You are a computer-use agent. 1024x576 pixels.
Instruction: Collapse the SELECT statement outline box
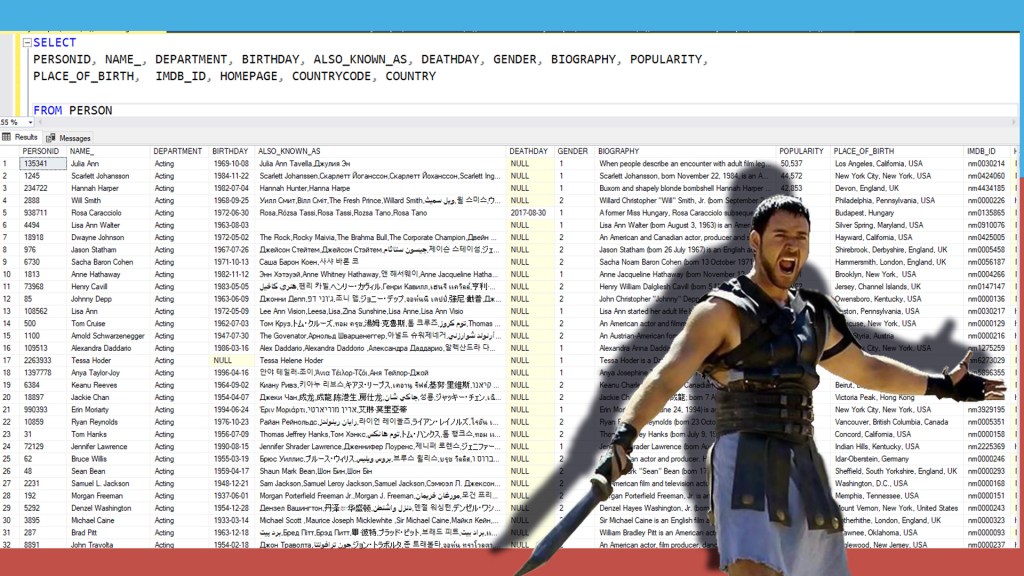pyautogui.click(x=27, y=43)
